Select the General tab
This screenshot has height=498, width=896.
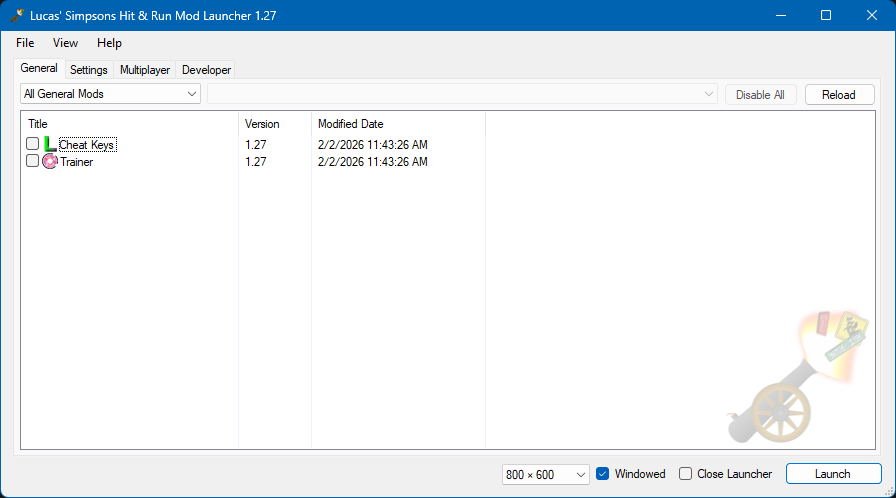[39, 68]
